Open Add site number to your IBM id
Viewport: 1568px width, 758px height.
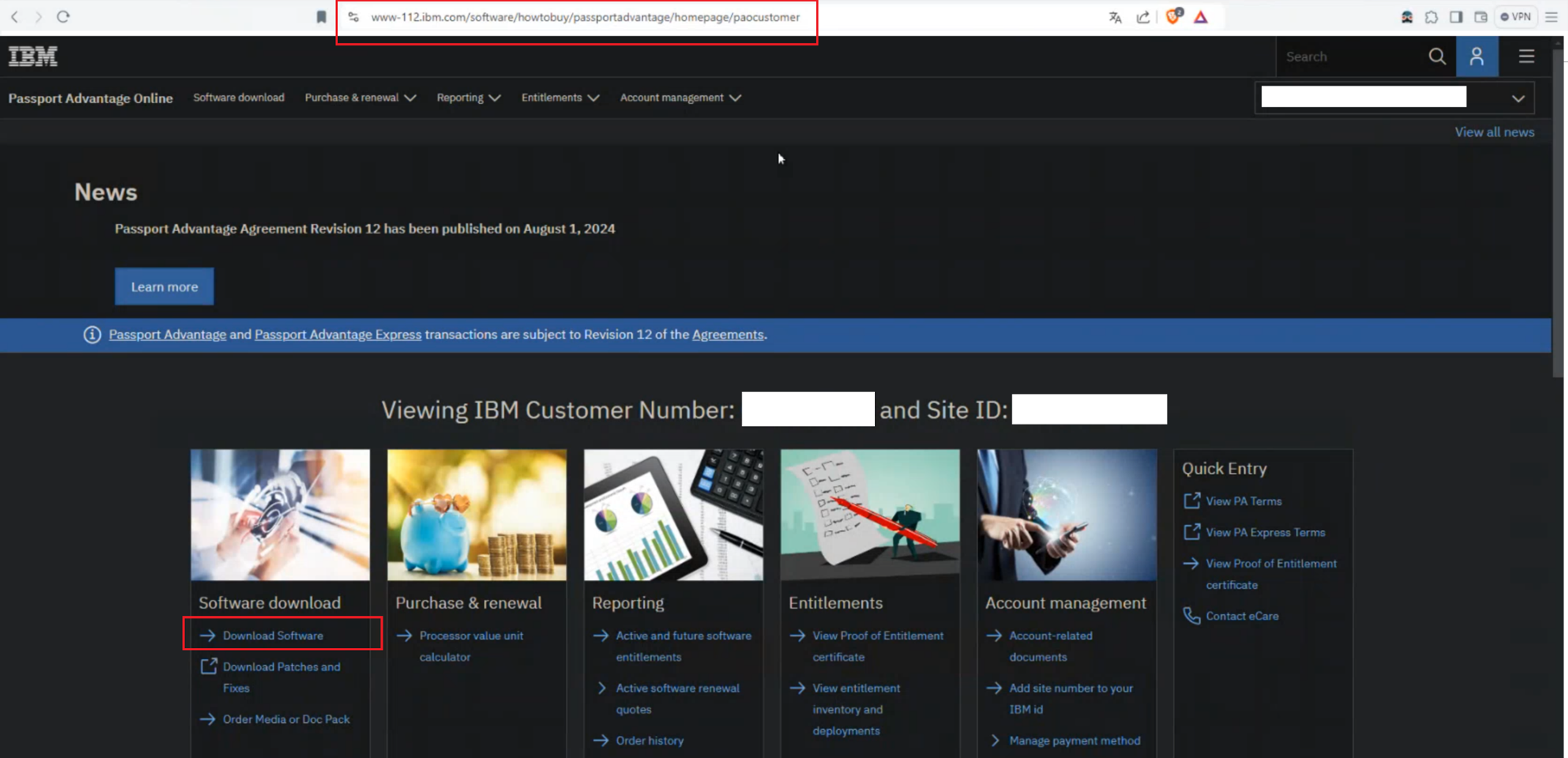tap(1071, 699)
